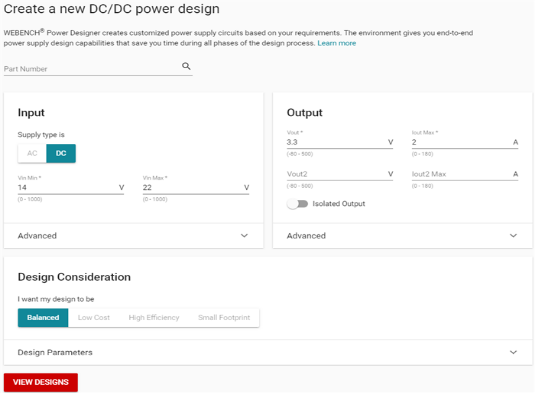Click the VIEW DESIGNS button

[41, 382]
